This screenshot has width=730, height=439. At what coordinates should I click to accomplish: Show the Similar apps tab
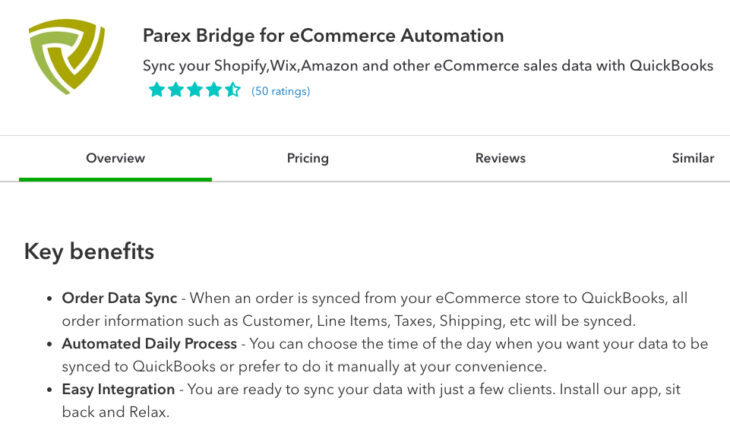pyautogui.click(x=693, y=158)
